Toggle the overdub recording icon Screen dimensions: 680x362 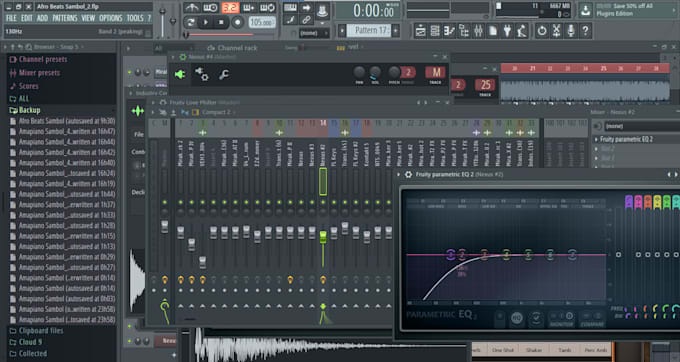click(248, 8)
